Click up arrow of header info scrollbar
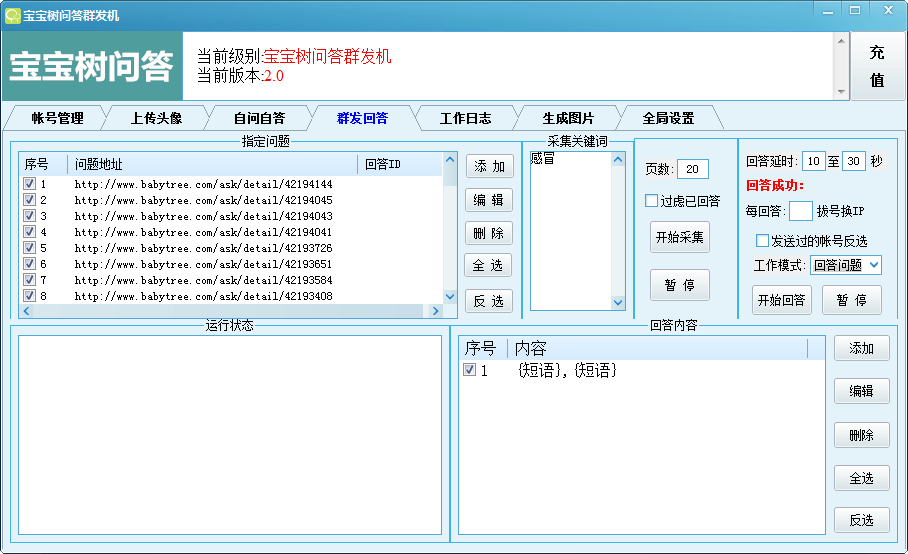 pos(841,41)
